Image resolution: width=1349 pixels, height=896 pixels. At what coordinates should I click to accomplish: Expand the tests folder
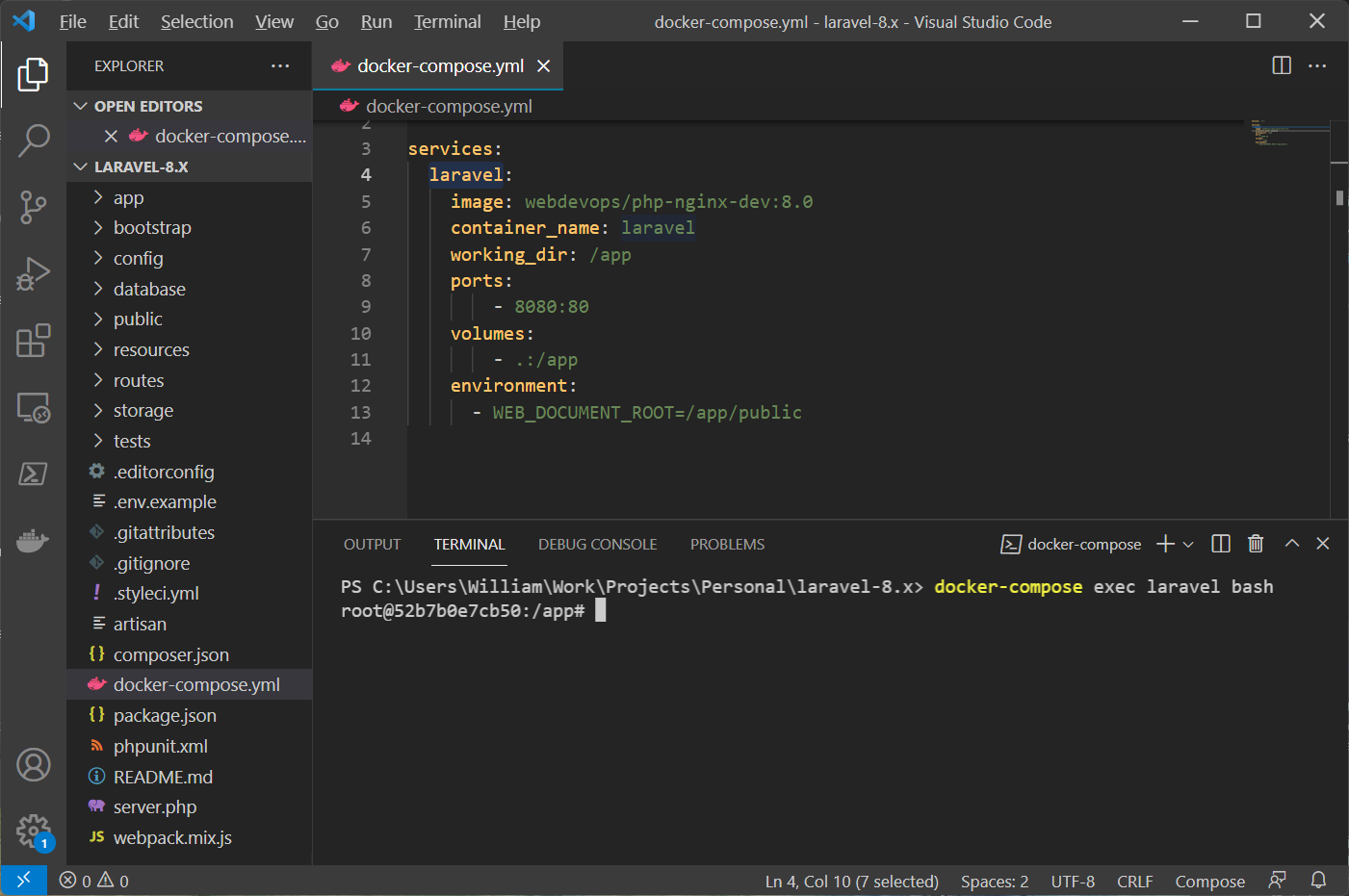point(189,441)
